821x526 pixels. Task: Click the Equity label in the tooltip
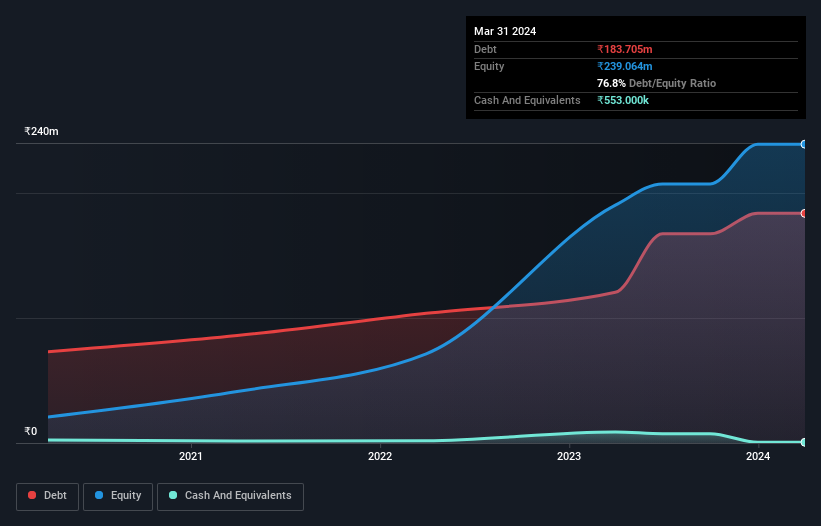coord(489,66)
